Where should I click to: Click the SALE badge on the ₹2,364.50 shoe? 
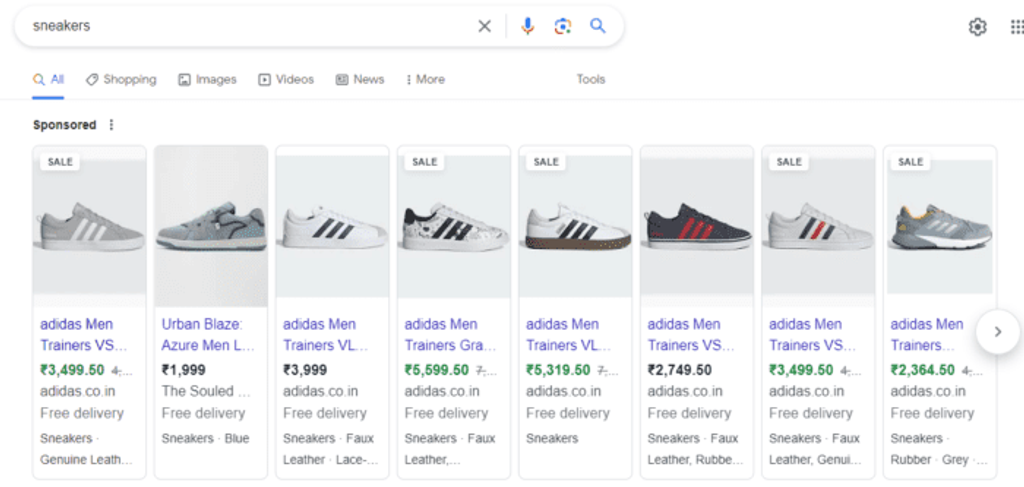pos(910,162)
